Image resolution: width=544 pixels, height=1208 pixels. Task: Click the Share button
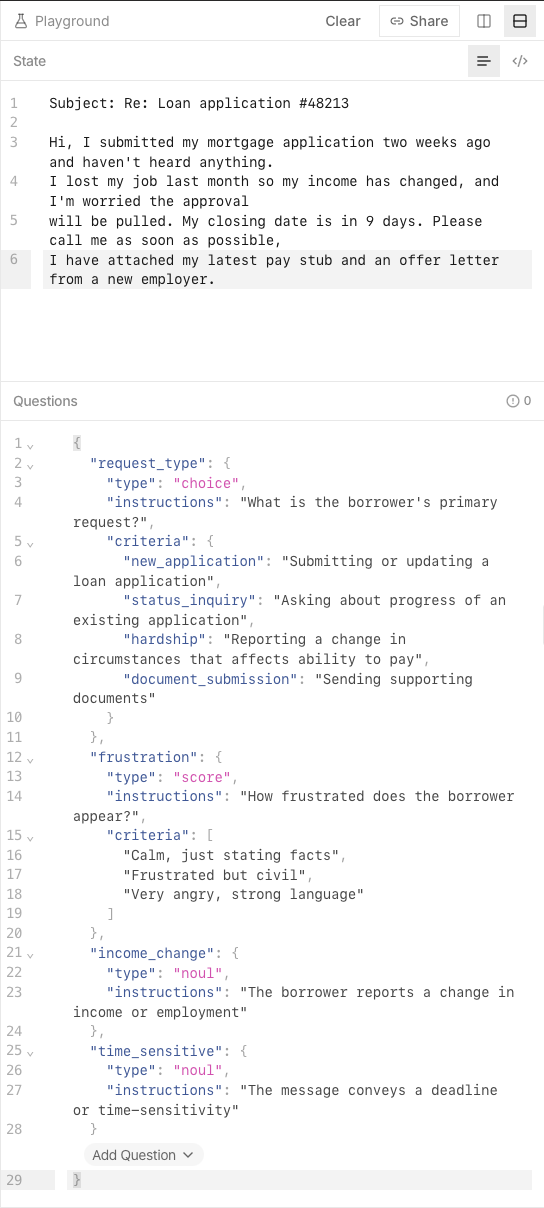pyautogui.click(x=419, y=21)
